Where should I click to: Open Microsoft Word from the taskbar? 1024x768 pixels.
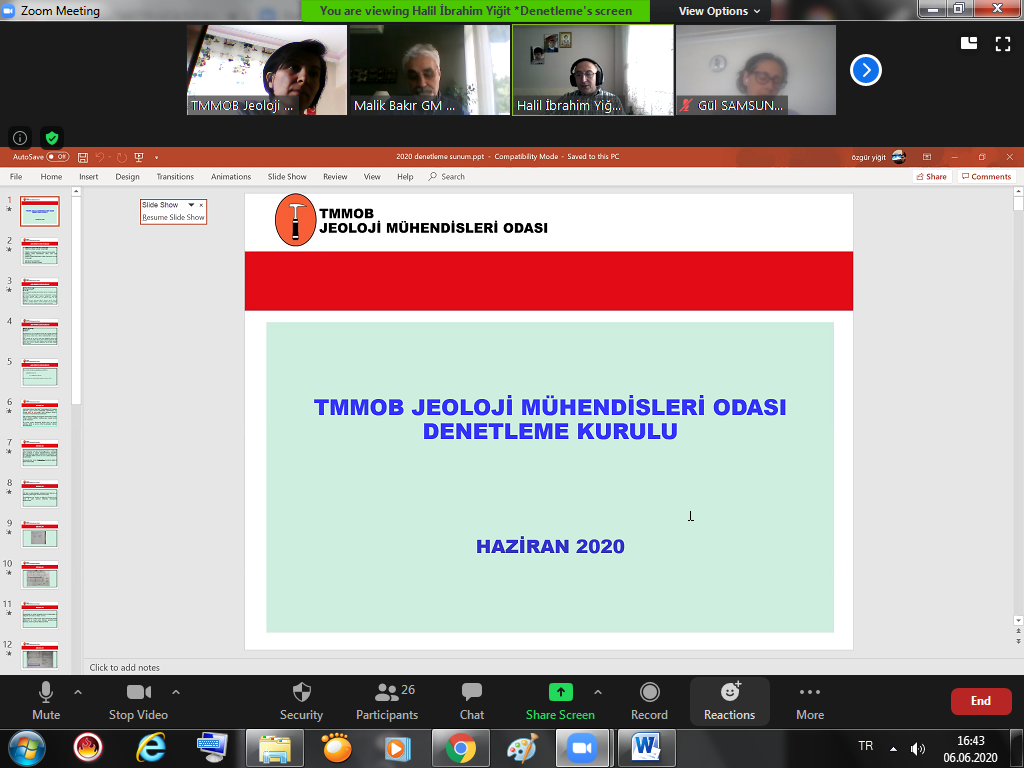[x=646, y=748]
